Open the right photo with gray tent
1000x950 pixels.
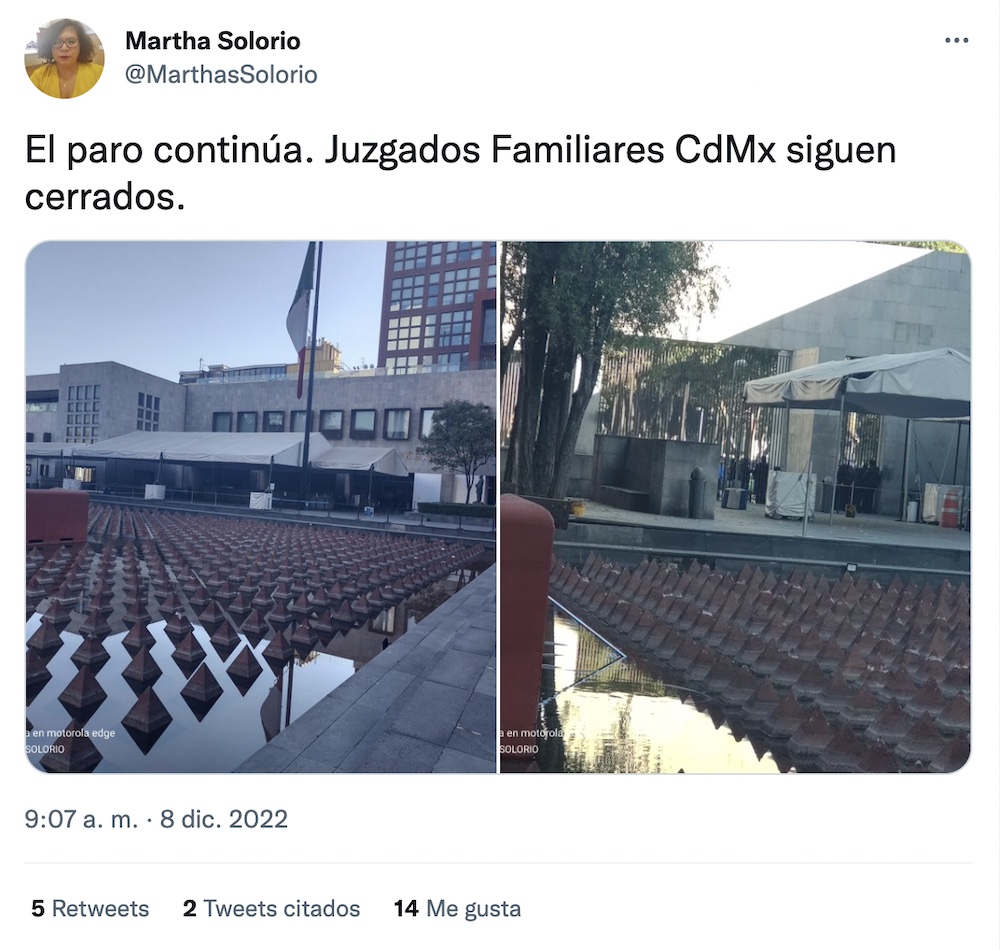pos(735,507)
